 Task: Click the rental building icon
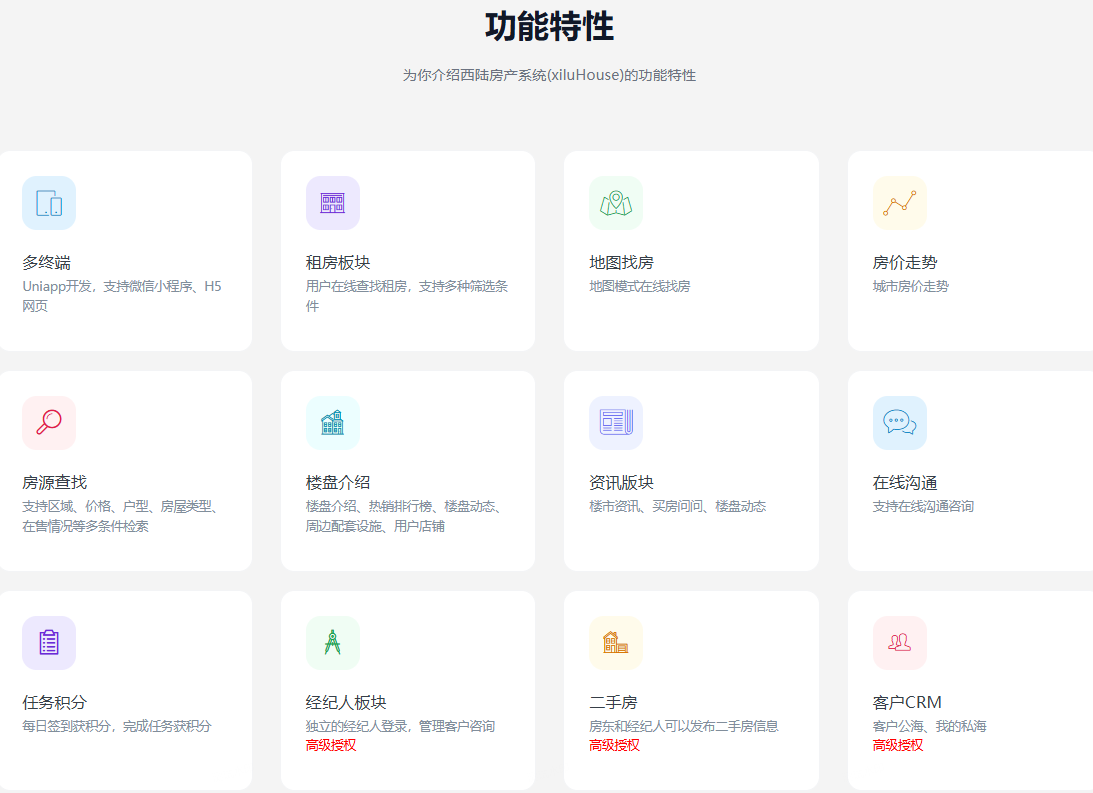tap(332, 203)
